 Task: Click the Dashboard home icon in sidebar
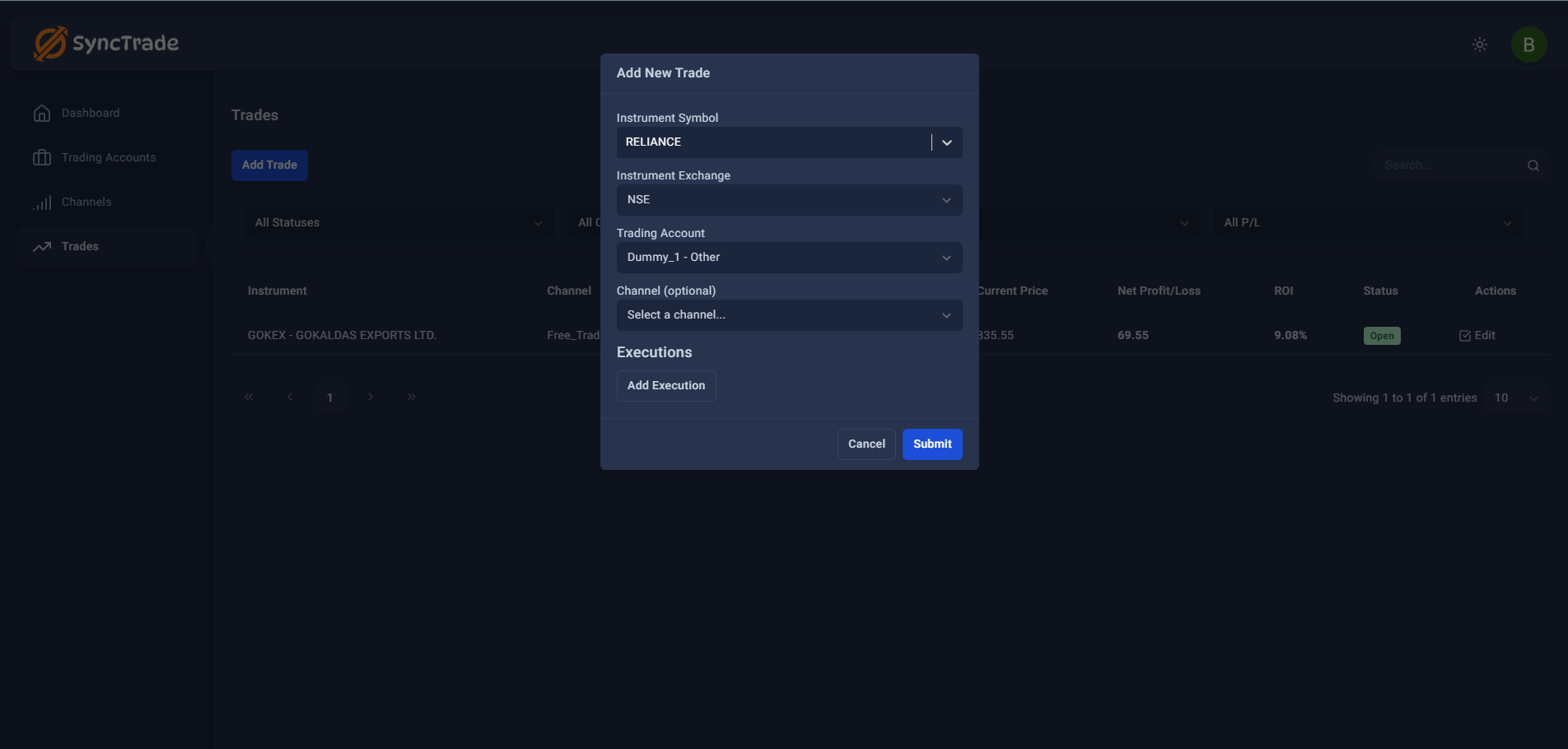click(x=42, y=114)
